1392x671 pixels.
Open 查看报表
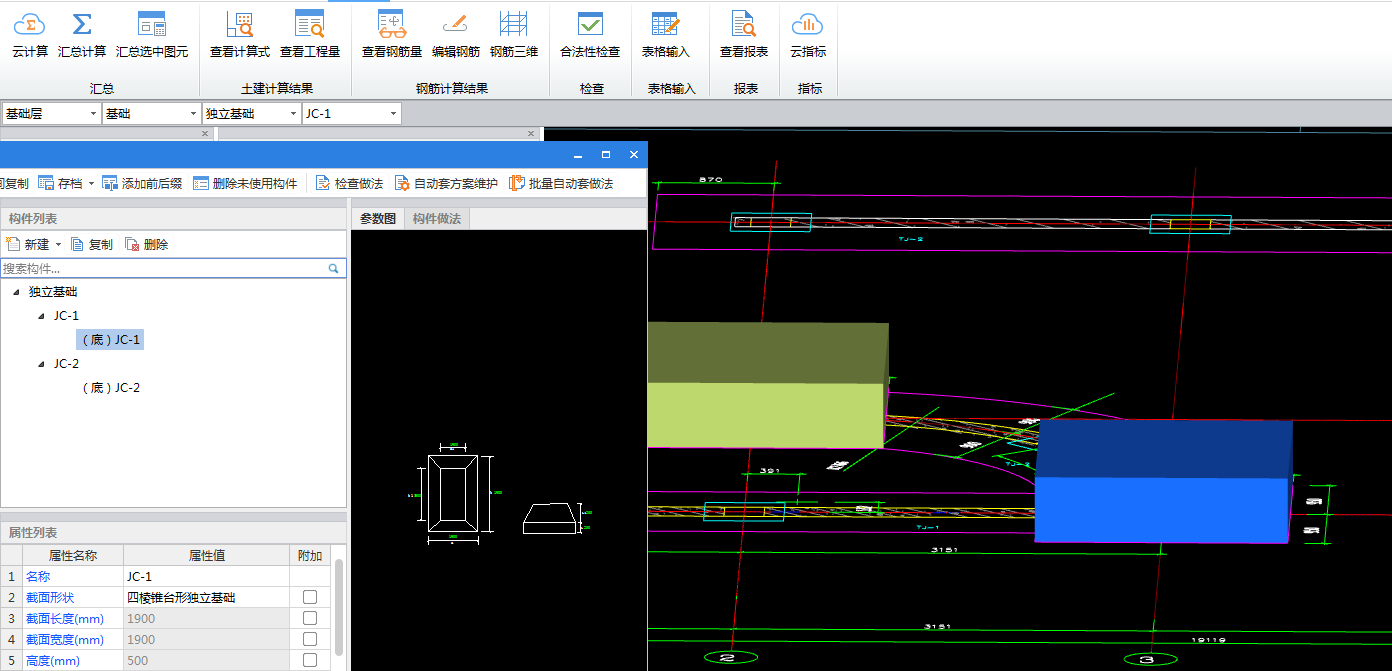[x=744, y=36]
